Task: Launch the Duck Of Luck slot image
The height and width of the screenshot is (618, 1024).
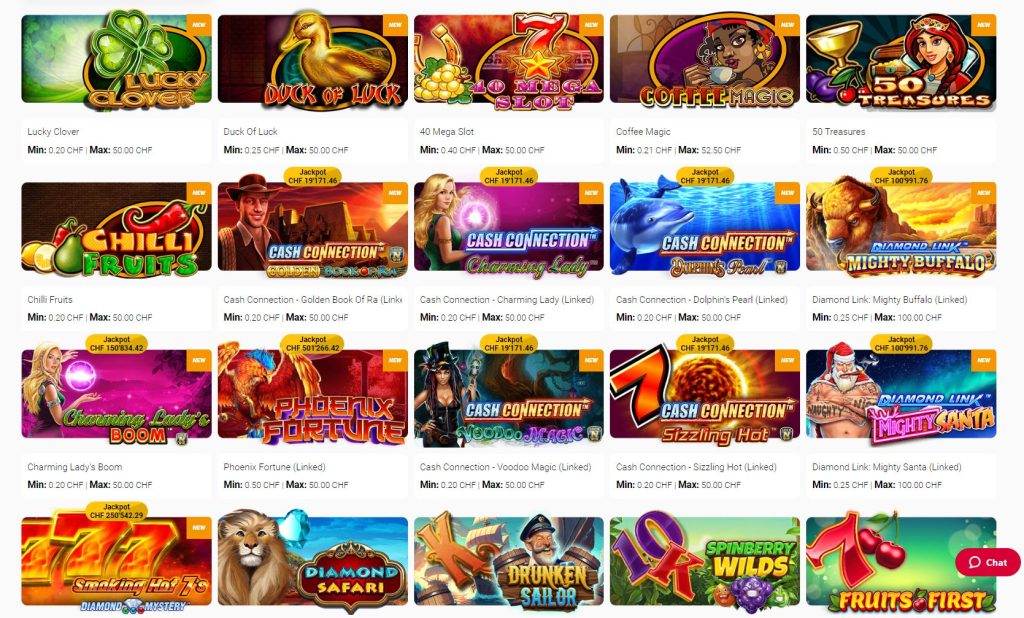Action: [313, 59]
